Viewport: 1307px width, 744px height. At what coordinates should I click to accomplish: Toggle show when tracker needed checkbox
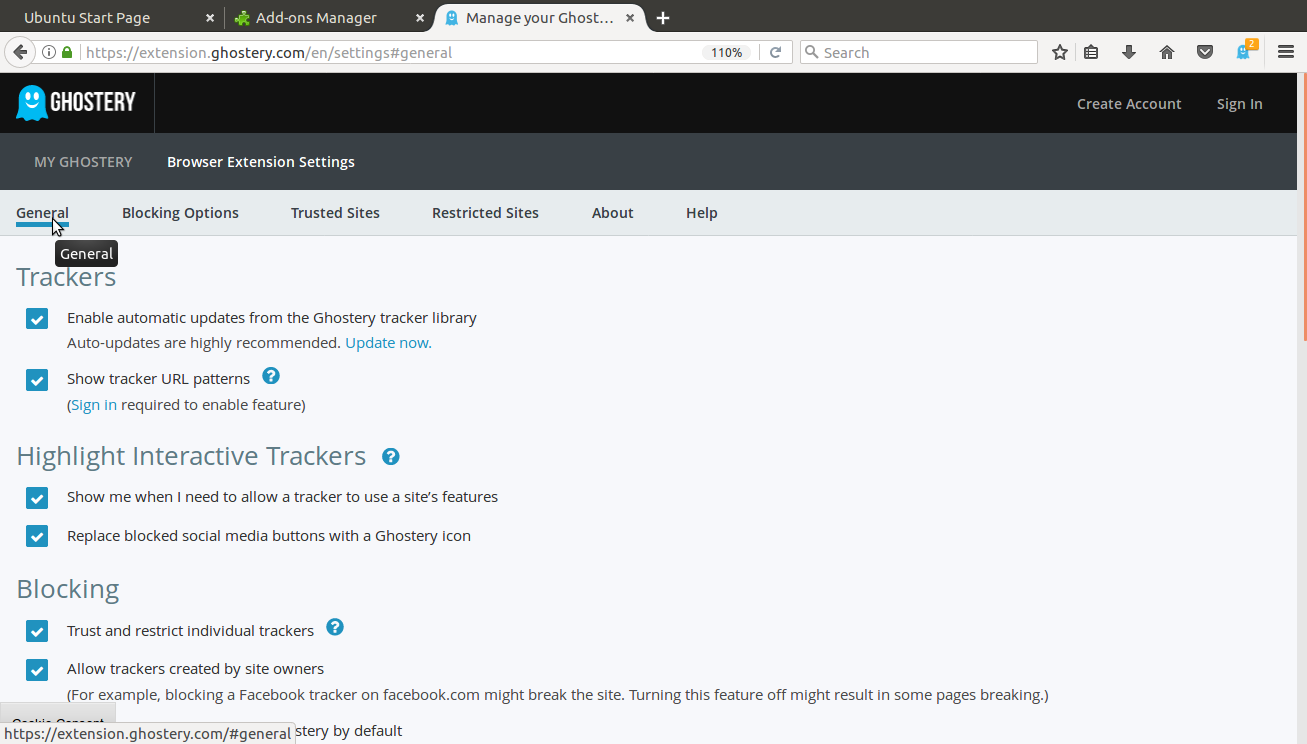(37, 498)
